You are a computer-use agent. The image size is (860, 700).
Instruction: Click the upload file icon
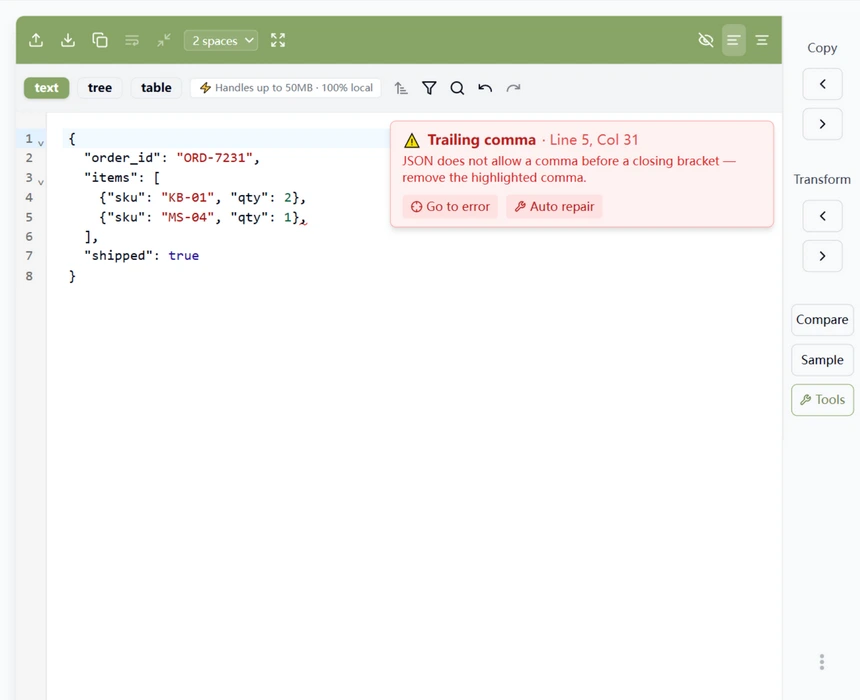(x=36, y=40)
